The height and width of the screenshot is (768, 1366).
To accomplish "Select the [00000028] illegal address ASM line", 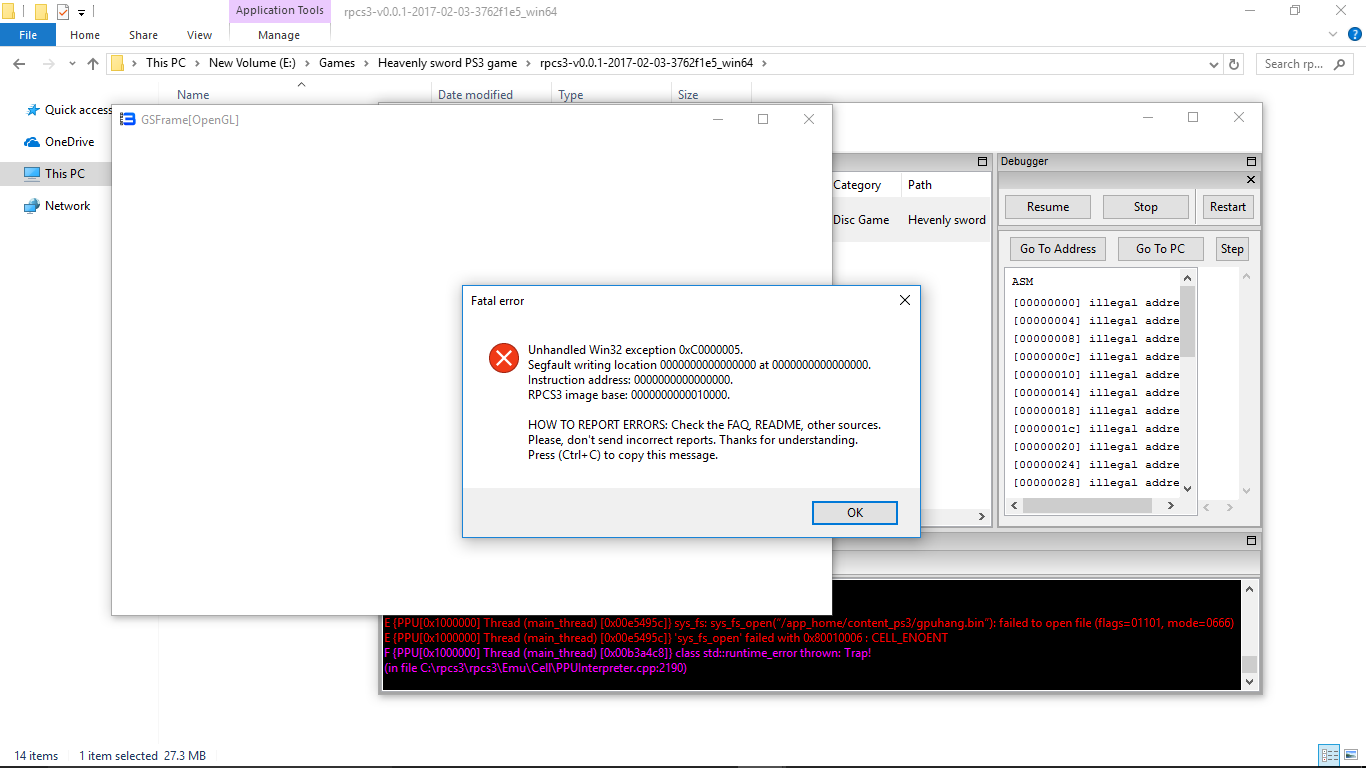I will pyautogui.click(x=1095, y=483).
